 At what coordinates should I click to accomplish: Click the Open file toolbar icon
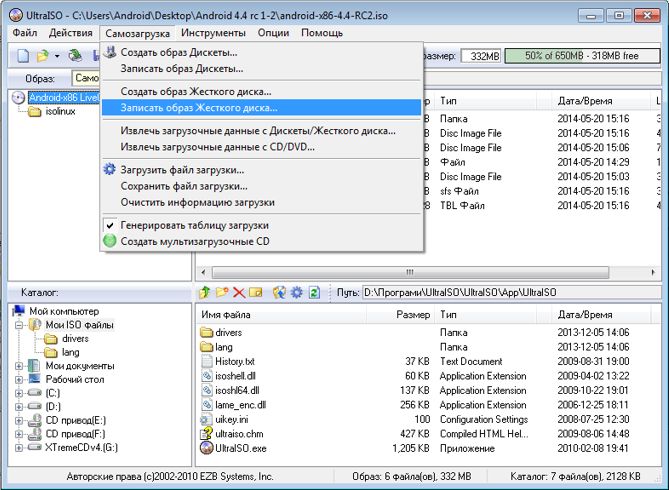[43, 56]
